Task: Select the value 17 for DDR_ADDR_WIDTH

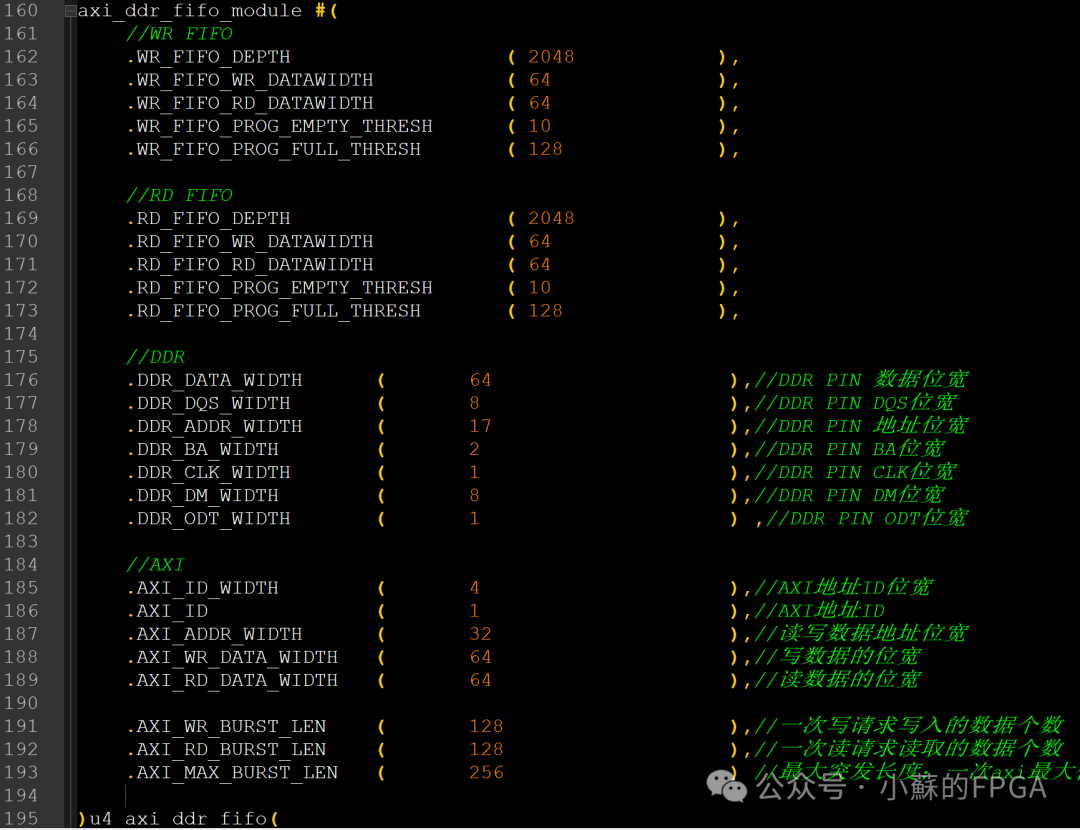Action: [x=480, y=426]
